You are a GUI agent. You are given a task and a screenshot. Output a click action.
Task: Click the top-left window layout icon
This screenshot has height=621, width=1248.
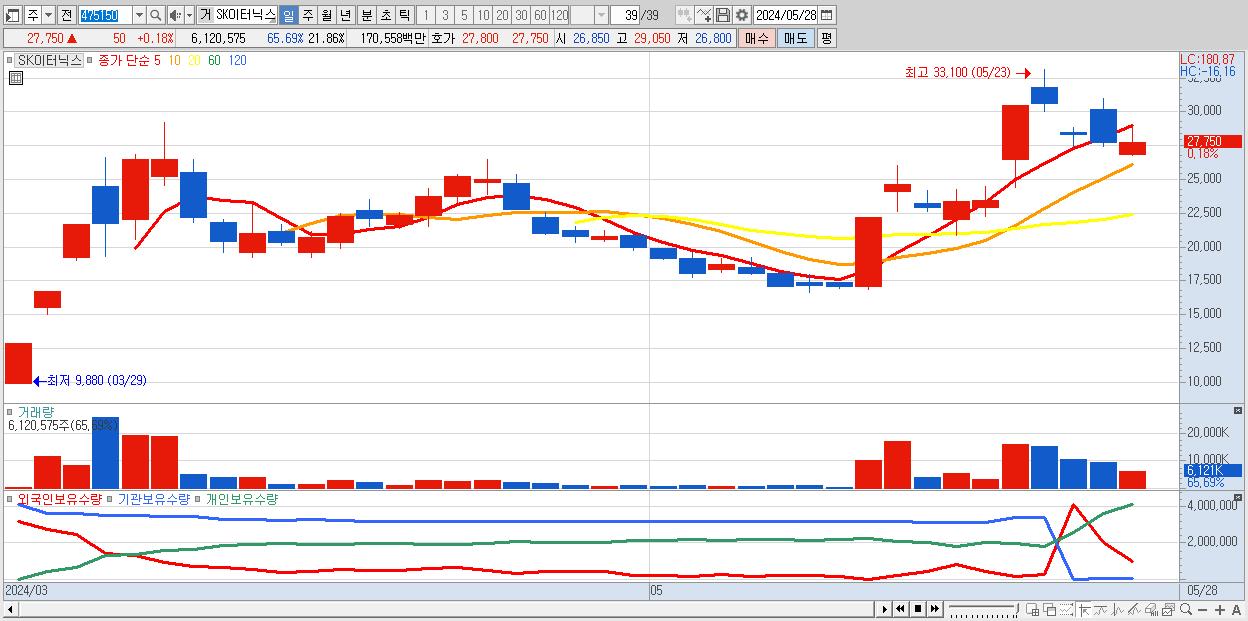tap(13, 15)
